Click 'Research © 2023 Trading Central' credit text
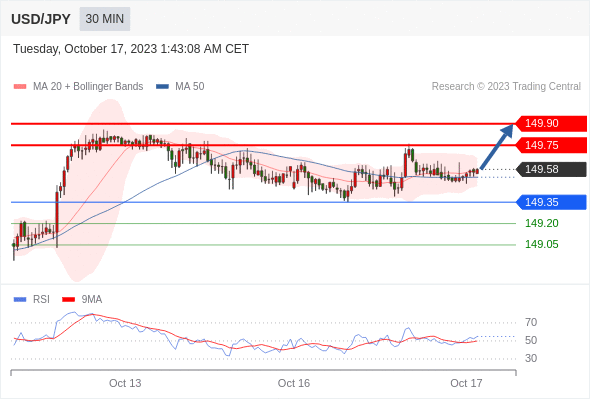590x400 pixels. [x=506, y=87]
